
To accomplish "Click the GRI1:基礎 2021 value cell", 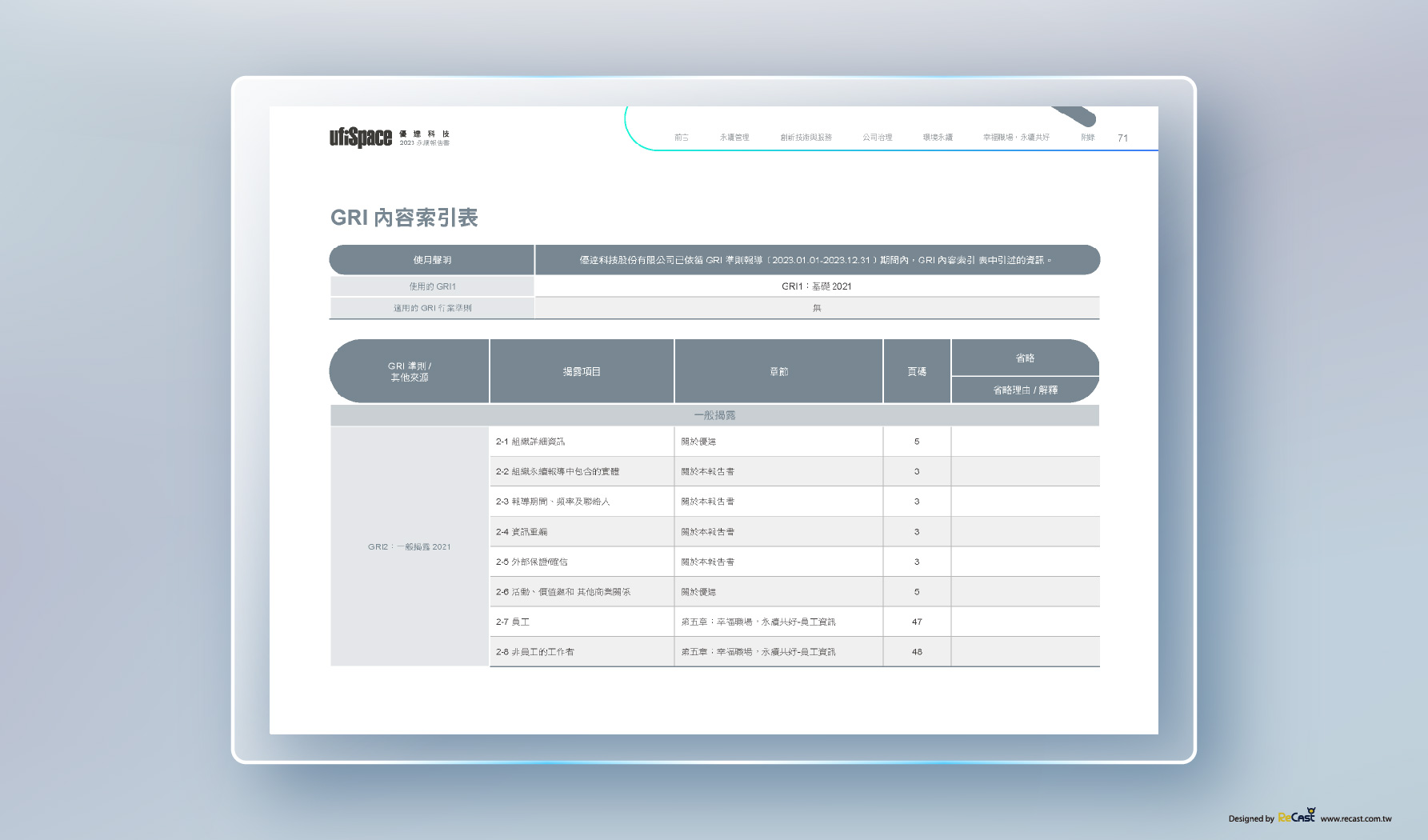I will 817,286.
